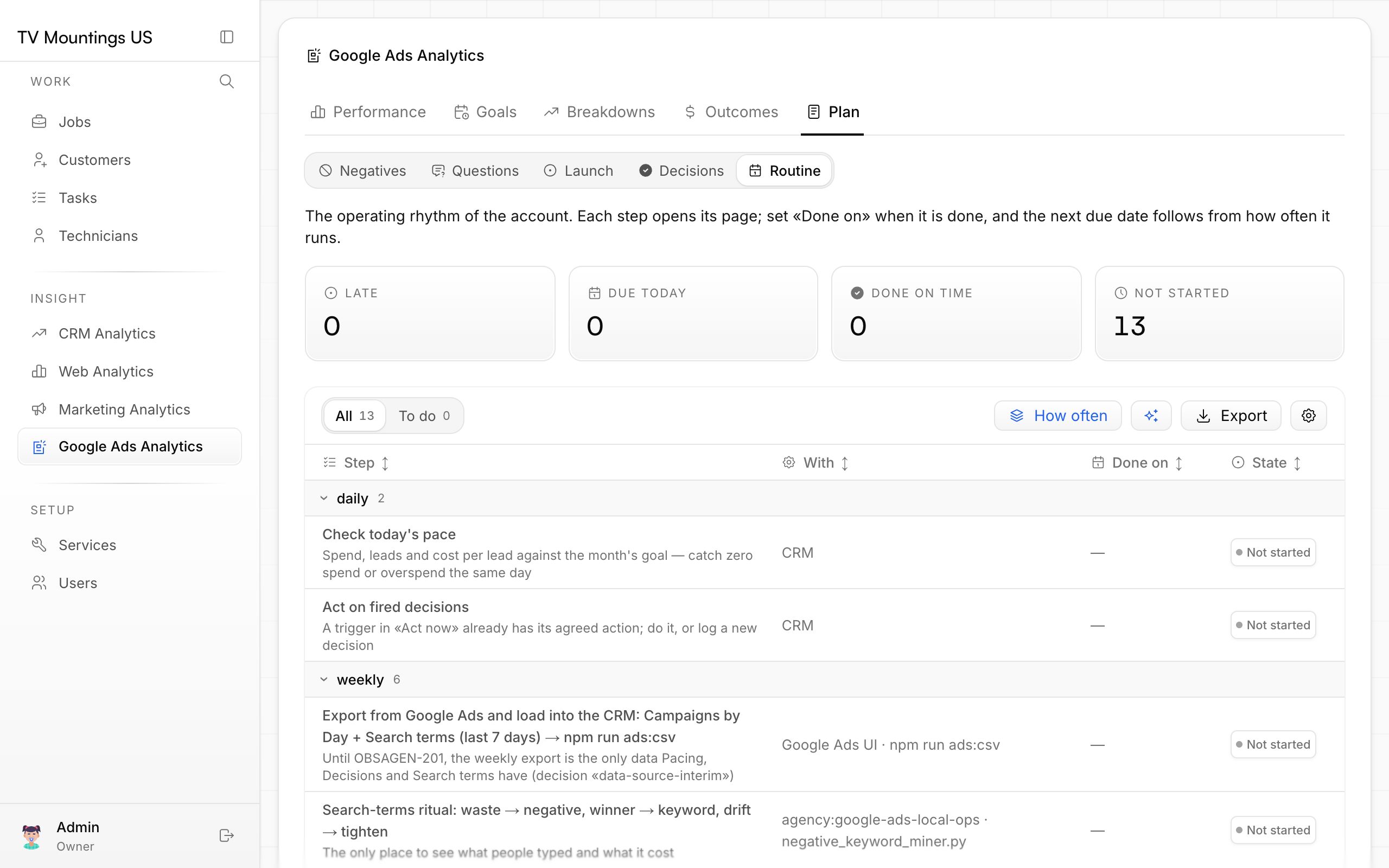Click the sparkle AI icon button
This screenshot has width=1389, height=868.
click(1151, 416)
